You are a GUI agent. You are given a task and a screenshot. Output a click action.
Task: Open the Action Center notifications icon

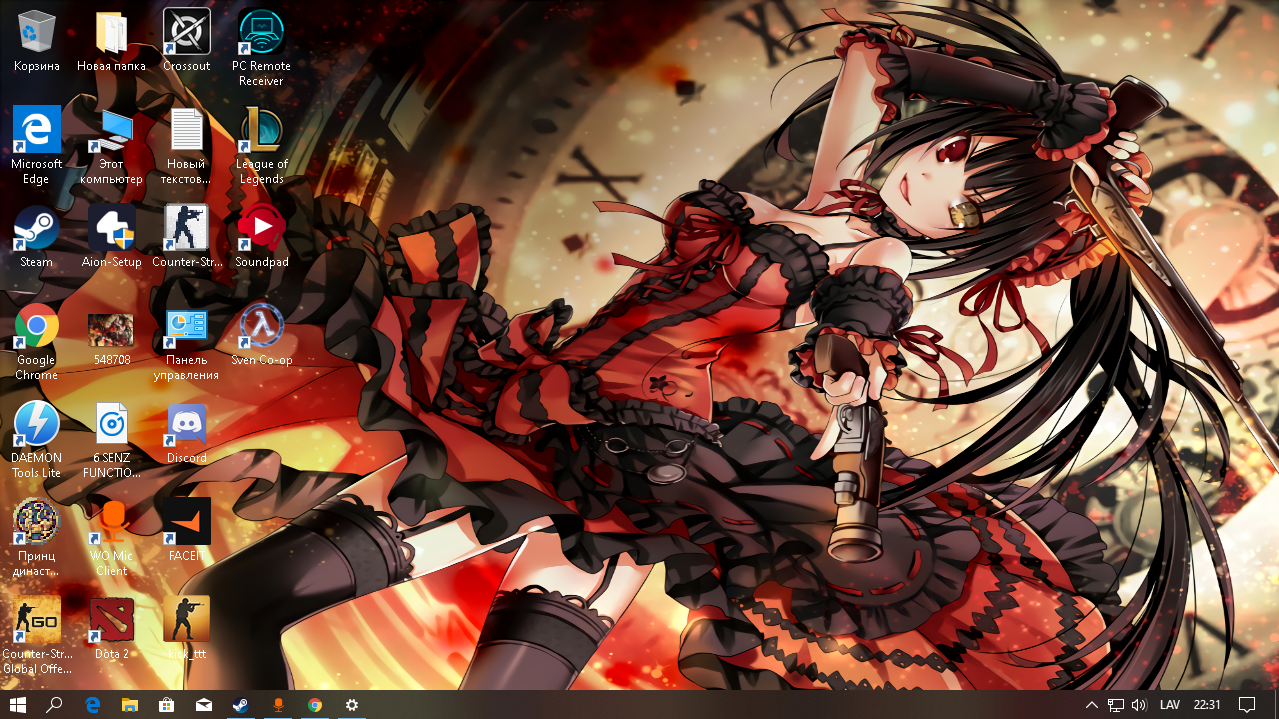tap(1247, 705)
